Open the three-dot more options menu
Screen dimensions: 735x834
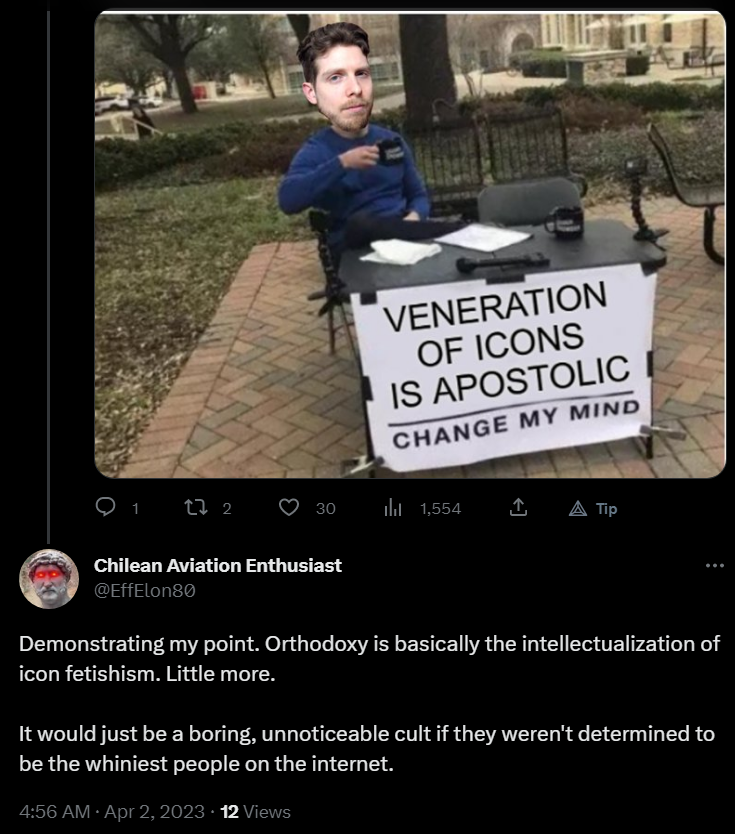click(714, 566)
